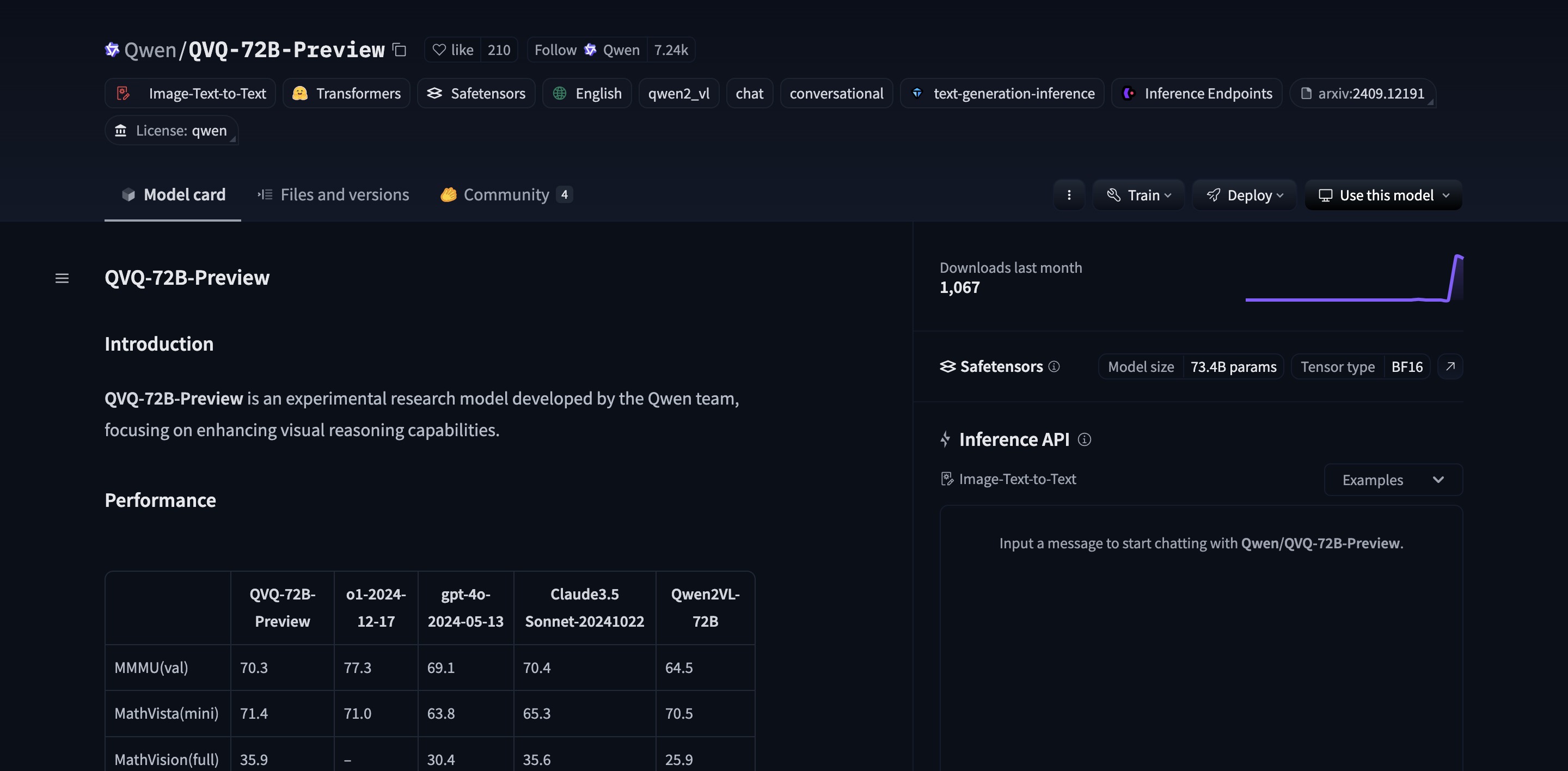Viewport: 1568px width, 771px height.
Task: Copy model name with the clipboard icon
Action: click(x=399, y=50)
